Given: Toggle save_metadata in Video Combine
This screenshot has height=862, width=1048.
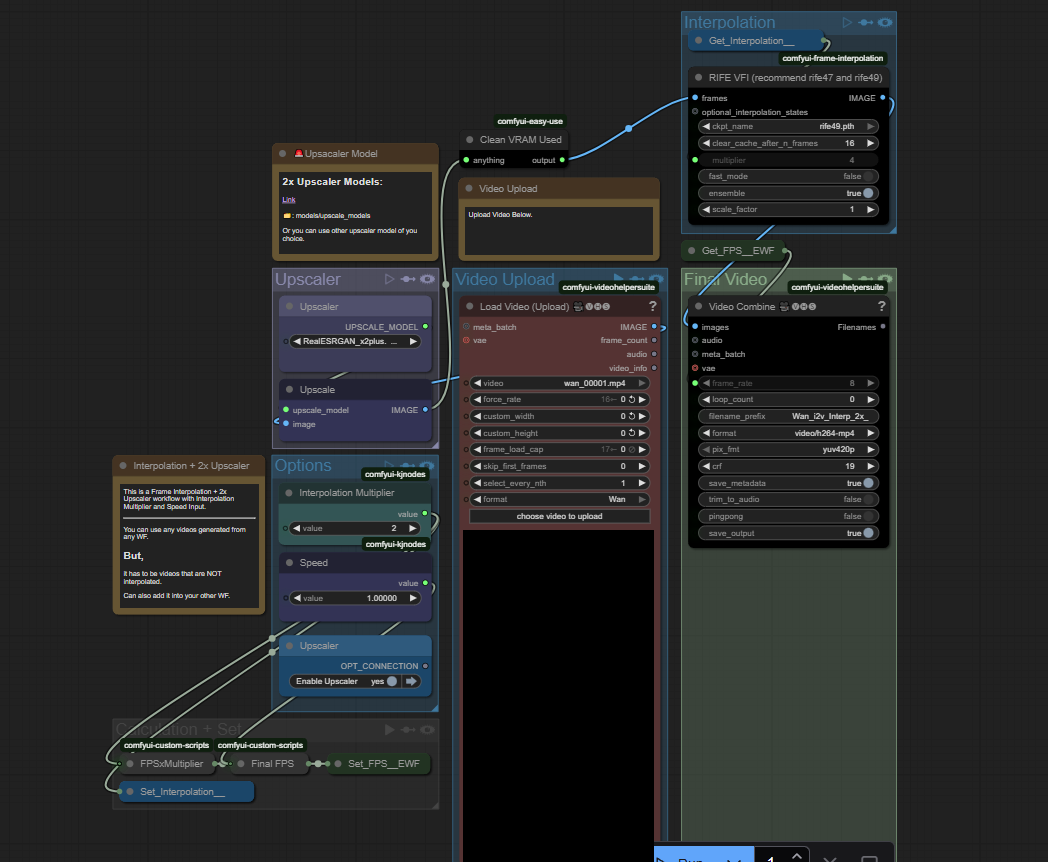Looking at the screenshot, I should tap(788, 483).
